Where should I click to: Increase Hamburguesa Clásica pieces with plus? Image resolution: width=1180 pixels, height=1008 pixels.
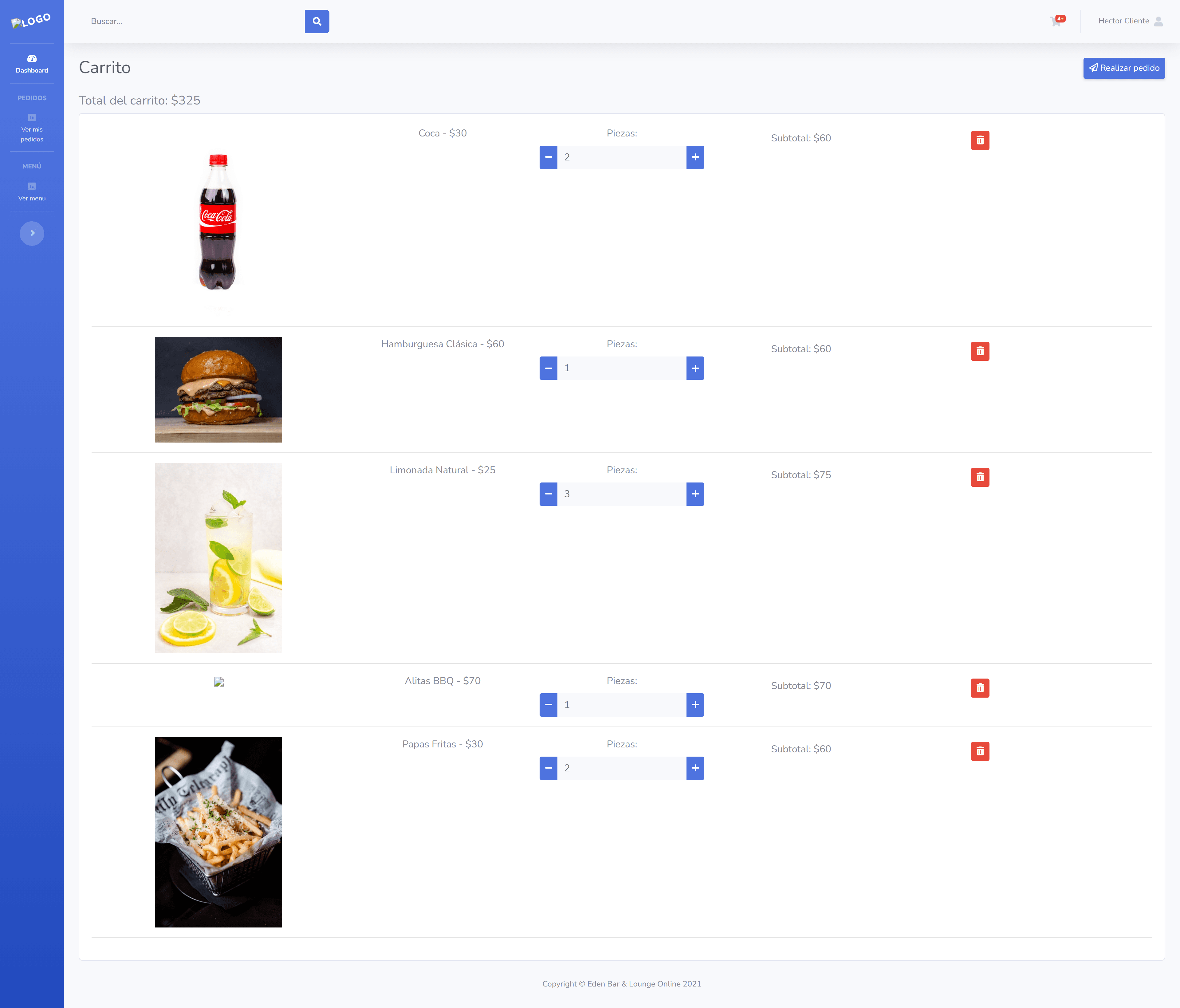(695, 368)
